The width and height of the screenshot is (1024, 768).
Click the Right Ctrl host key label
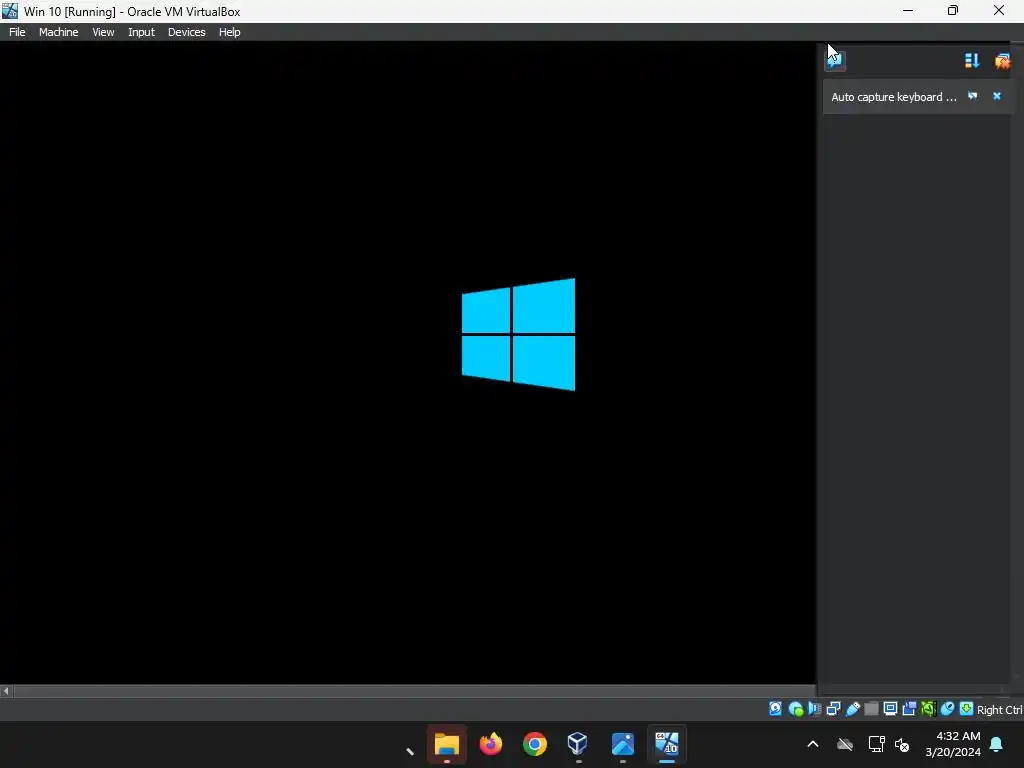coord(999,710)
